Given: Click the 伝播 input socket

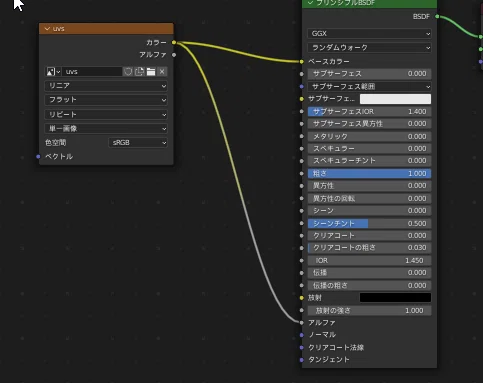Looking at the screenshot, I should 302,273.
